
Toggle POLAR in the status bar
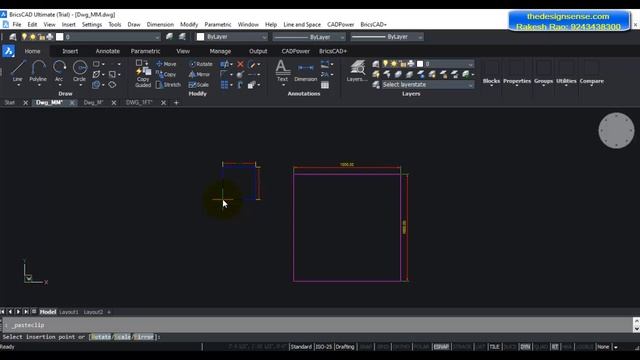click(x=422, y=347)
